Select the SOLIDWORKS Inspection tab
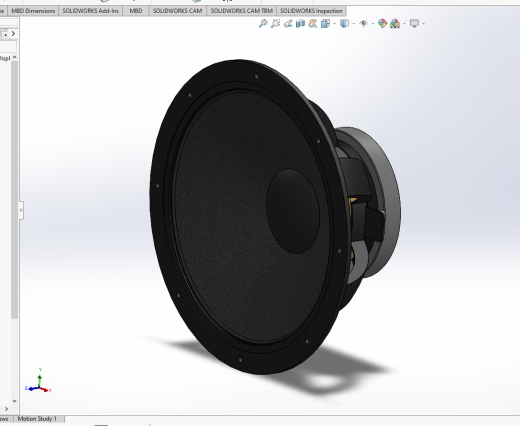Viewport: 520px width, 426px height. (311, 11)
